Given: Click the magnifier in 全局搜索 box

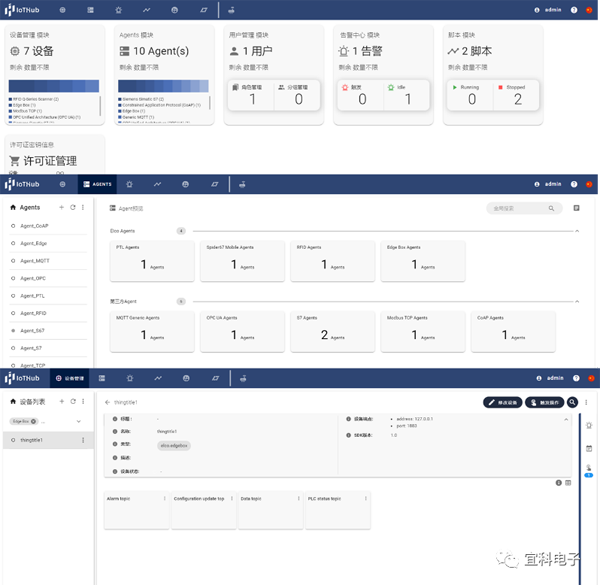Looking at the screenshot, I should pyautogui.click(x=551, y=209).
